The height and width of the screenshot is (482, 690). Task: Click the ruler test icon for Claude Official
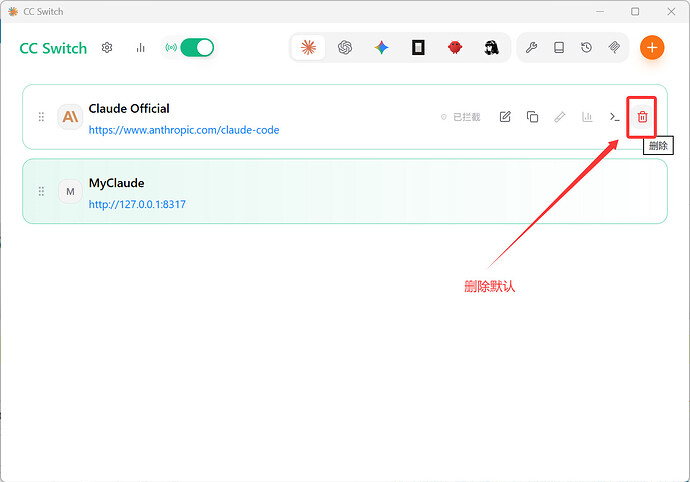560,117
